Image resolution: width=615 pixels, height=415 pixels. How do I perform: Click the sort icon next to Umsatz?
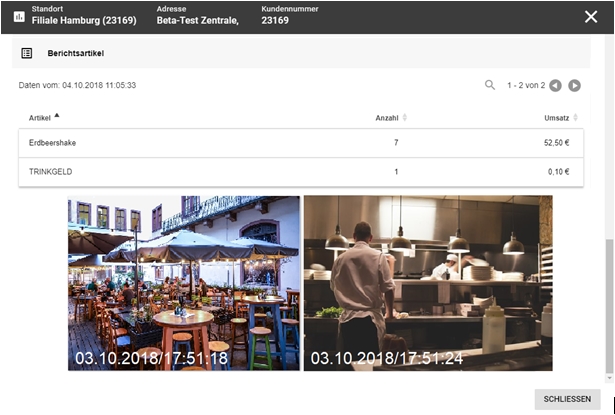574,118
